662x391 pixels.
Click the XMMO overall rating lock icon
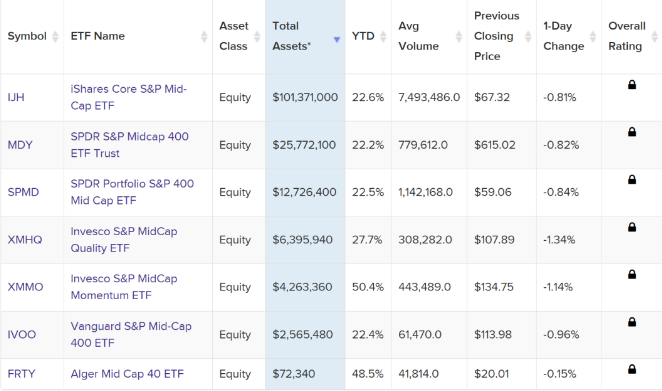632,274
